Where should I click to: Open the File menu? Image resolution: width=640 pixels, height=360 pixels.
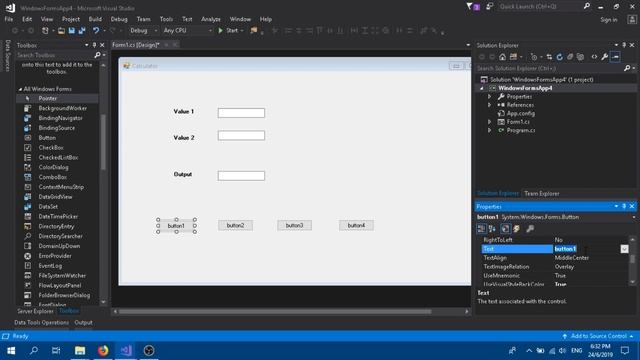click(x=9, y=19)
